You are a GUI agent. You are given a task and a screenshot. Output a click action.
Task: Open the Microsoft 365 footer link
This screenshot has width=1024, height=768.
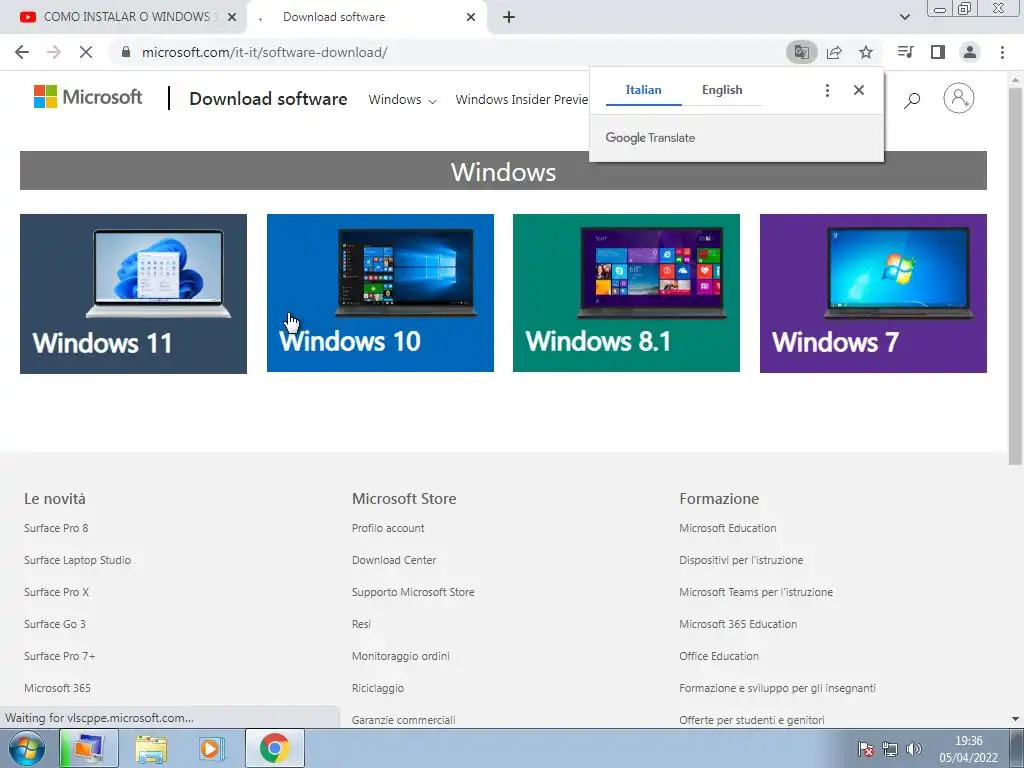click(57, 688)
